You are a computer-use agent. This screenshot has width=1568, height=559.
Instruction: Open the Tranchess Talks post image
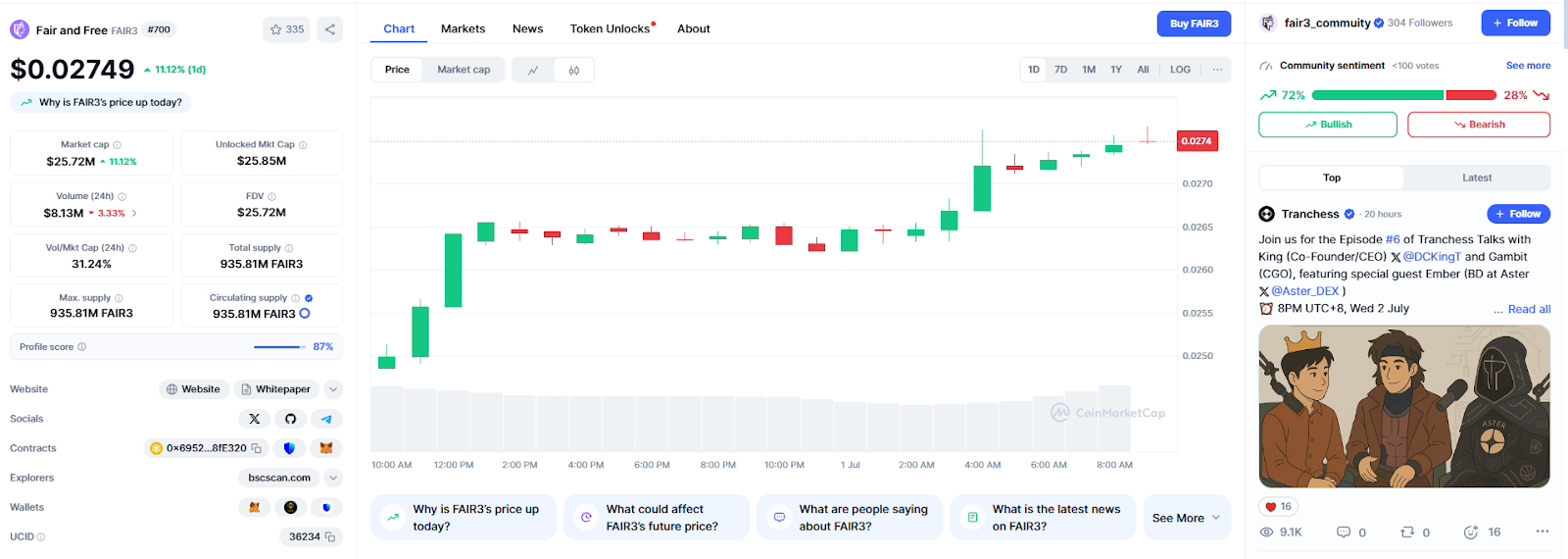coord(1404,407)
